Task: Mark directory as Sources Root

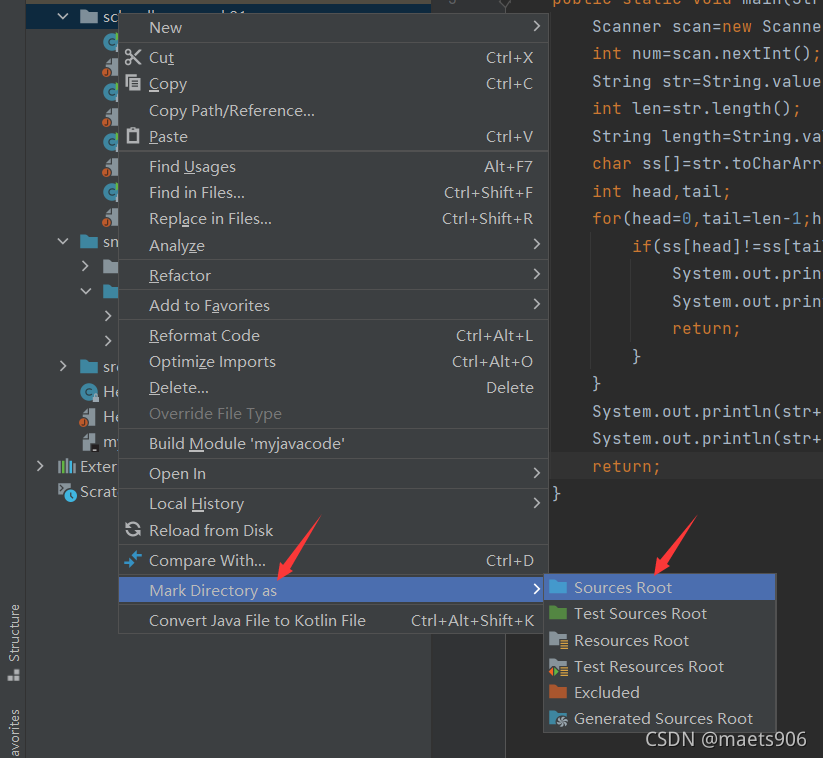Action: point(660,587)
